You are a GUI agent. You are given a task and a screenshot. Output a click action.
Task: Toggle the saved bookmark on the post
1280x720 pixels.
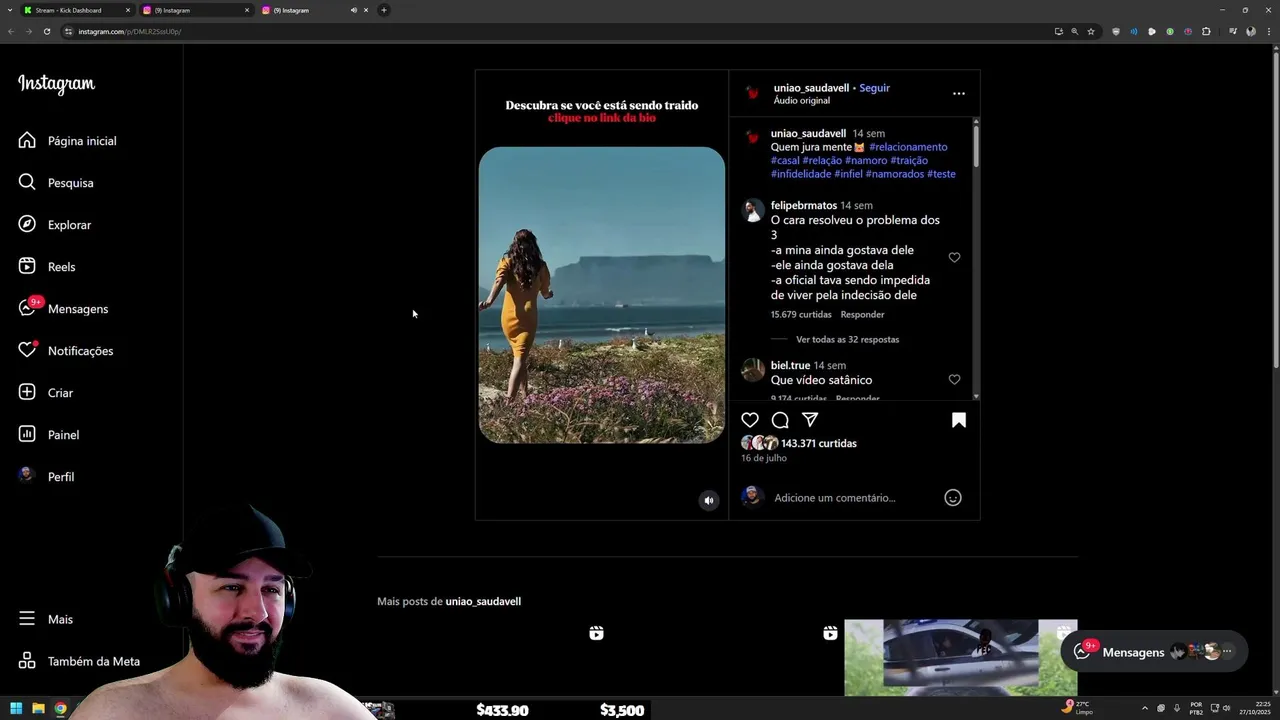point(959,420)
